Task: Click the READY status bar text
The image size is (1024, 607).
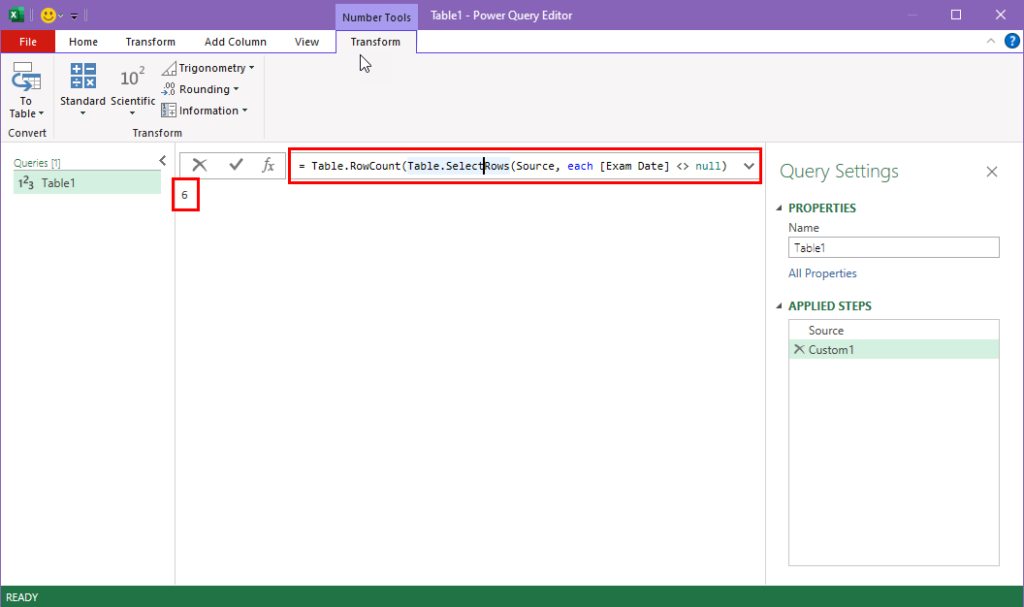Action: point(22,597)
